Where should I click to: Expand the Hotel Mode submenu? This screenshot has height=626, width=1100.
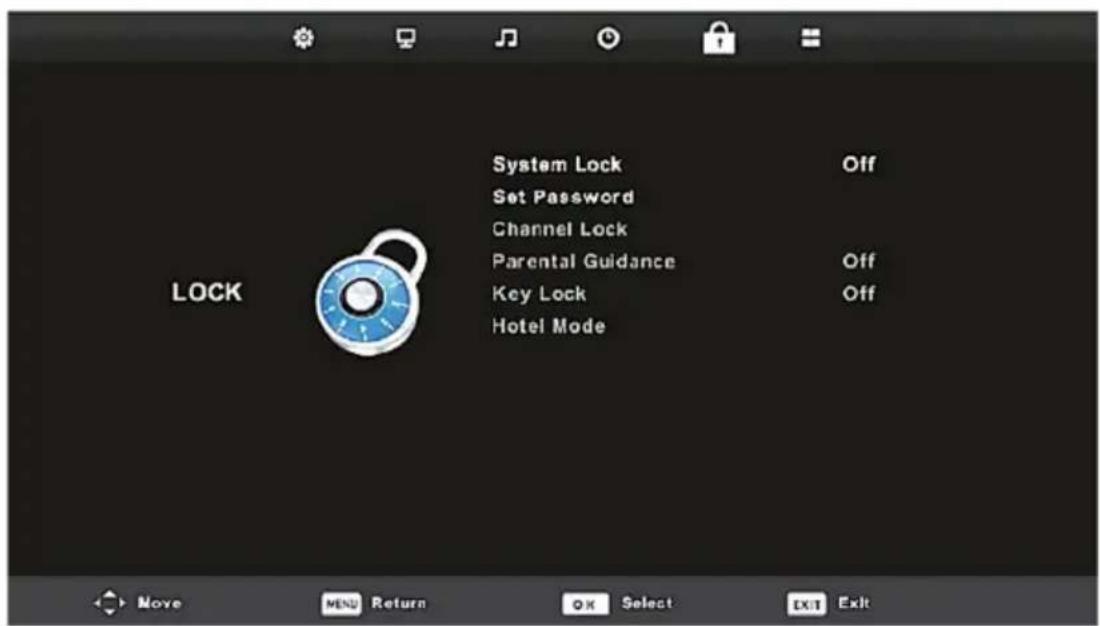tap(549, 326)
